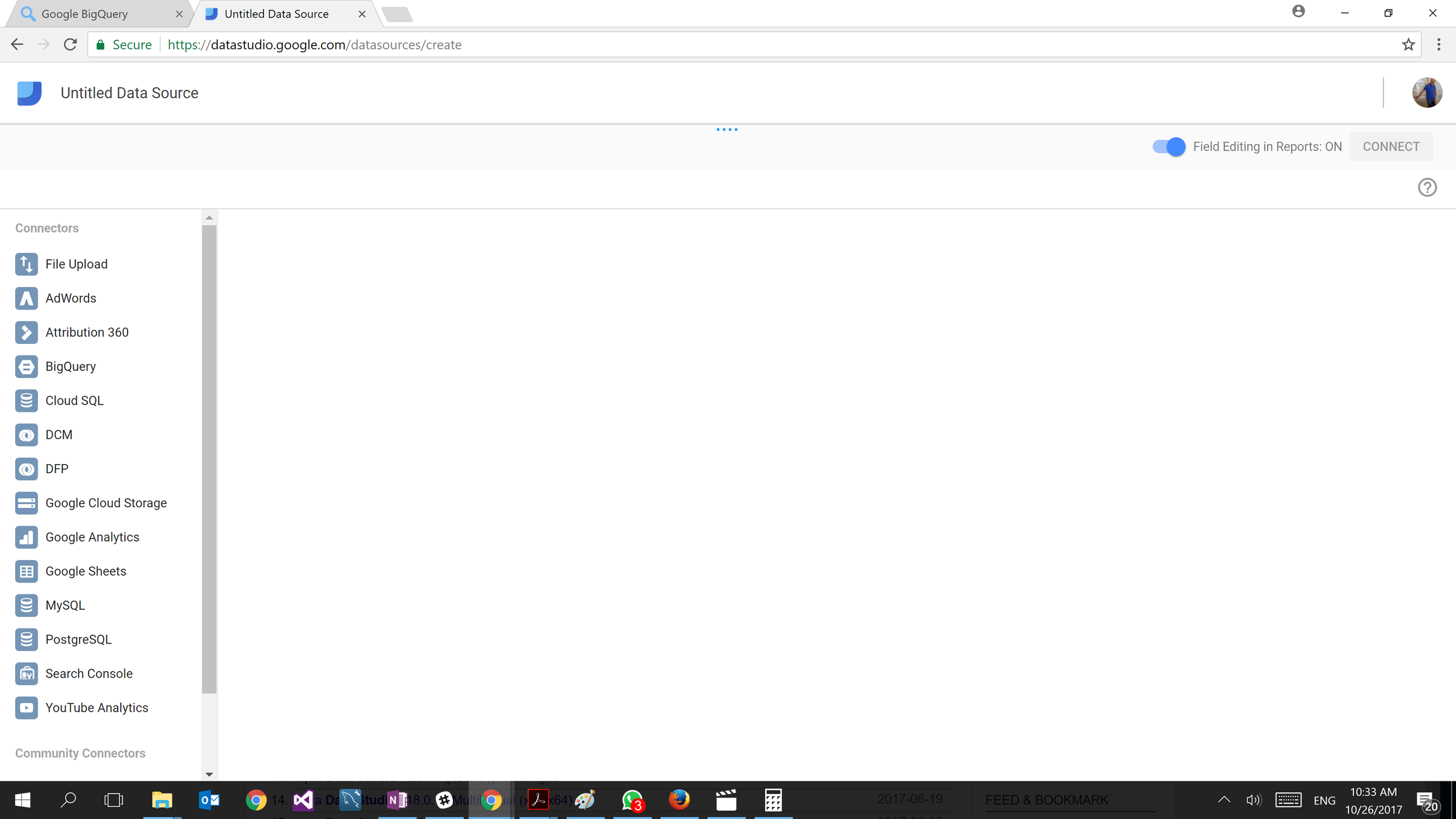Select the DFP connector label
1456x819 pixels.
point(57,469)
